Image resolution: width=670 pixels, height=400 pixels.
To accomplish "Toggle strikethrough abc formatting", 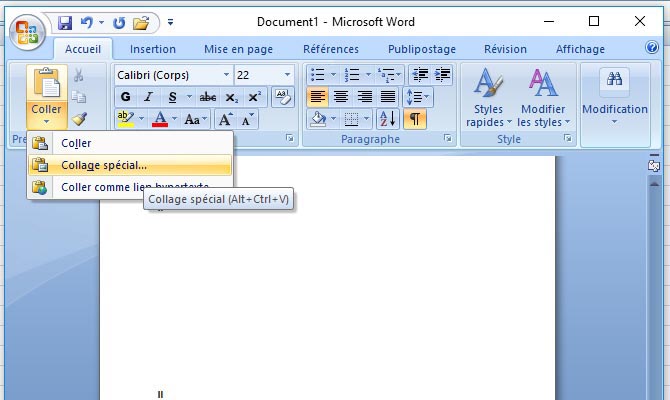I will point(208,97).
